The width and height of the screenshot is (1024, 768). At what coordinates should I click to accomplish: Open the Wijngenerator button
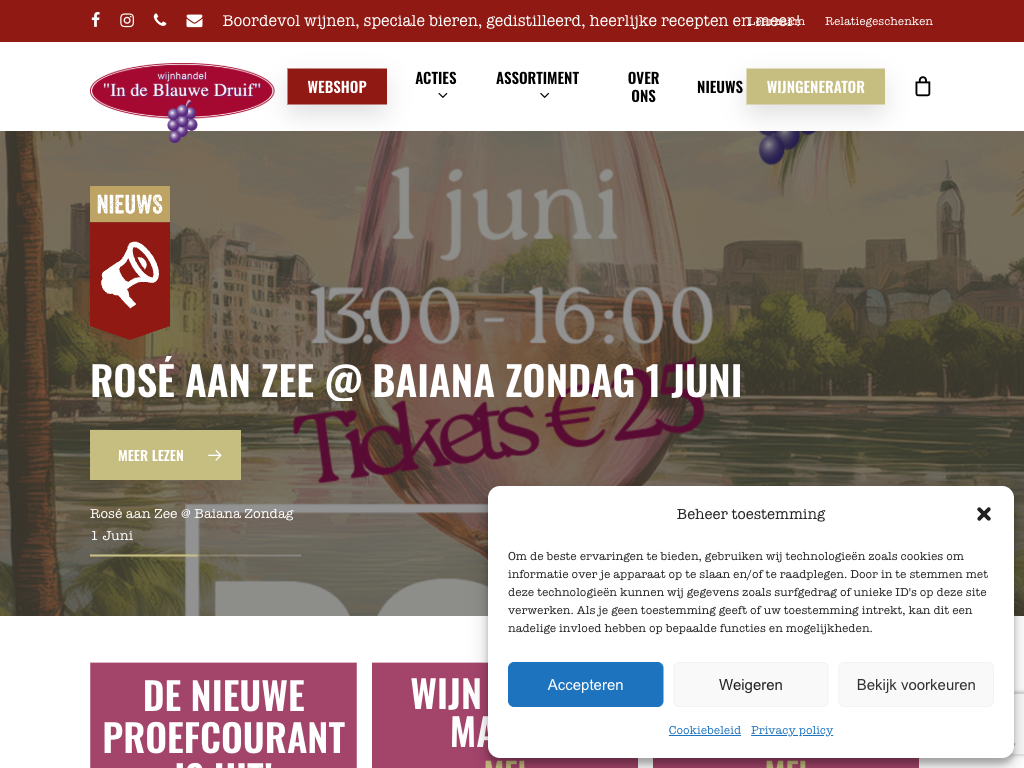click(x=816, y=86)
